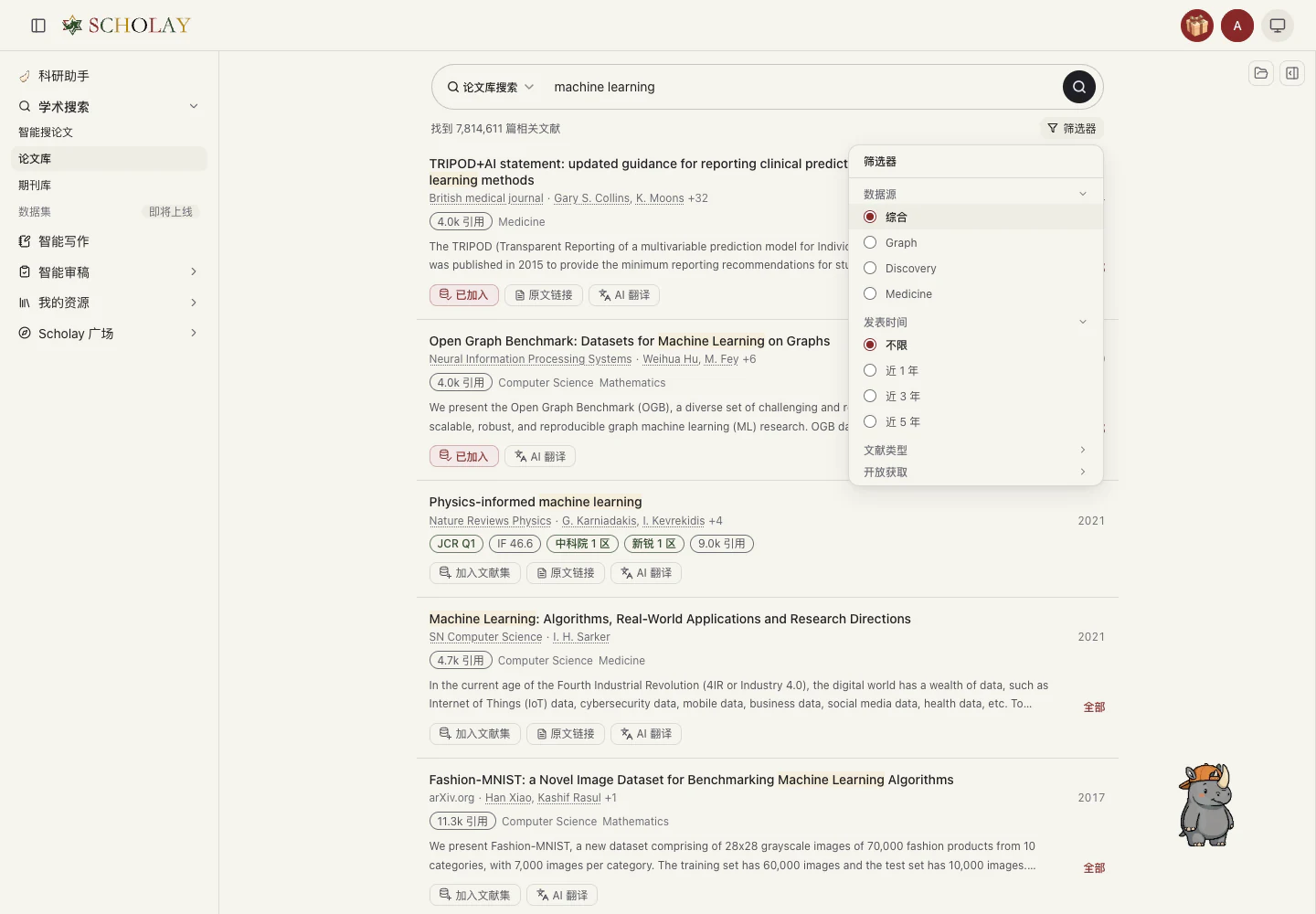Image resolution: width=1316 pixels, height=914 pixels.
Task: Select the Discovery data source radio
Action: click(x=870, y=268)
